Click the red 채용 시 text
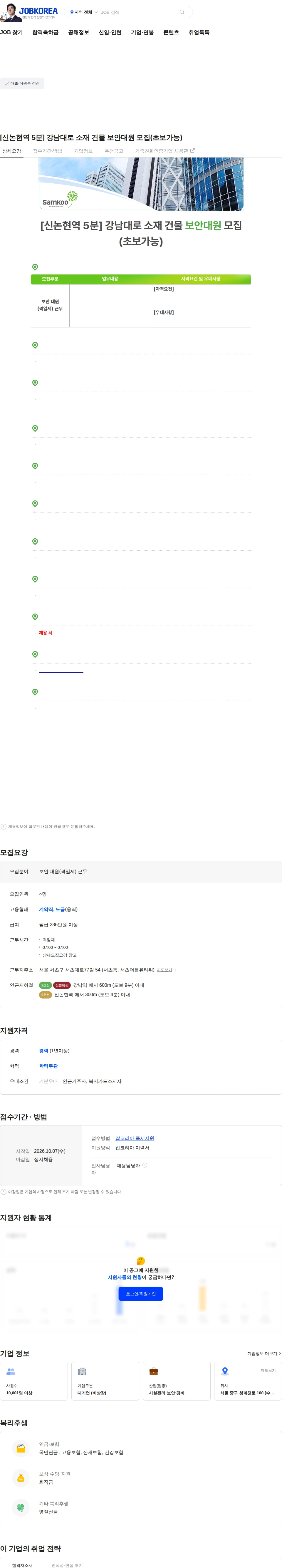282x1568 pixels. pos(46,633)
